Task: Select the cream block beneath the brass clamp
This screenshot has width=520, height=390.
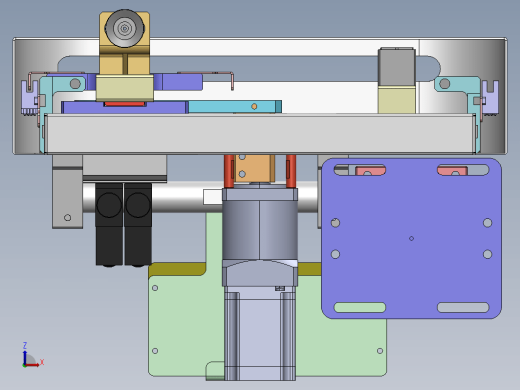Action: coord(125,88)
